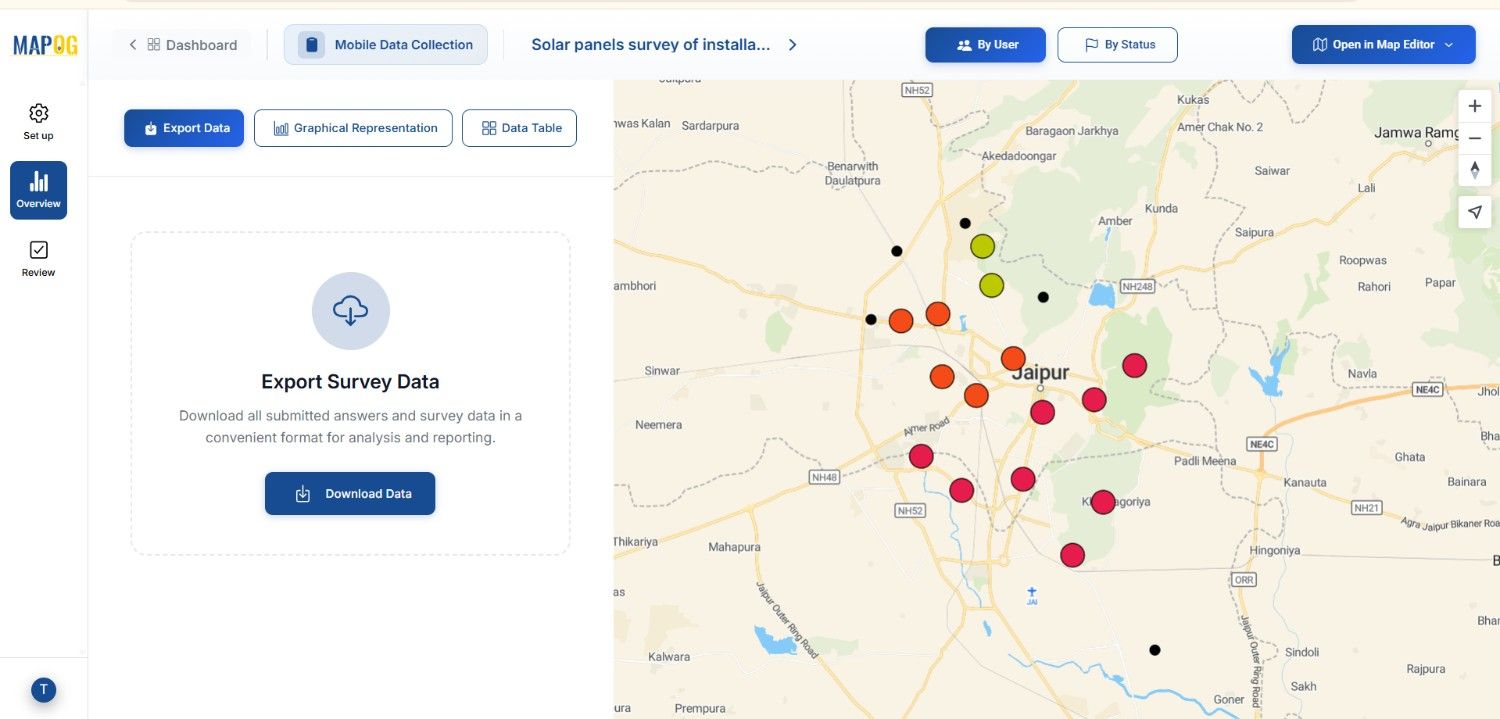Screen dimensions: 1500x719
Task: Open the Review section from sidebar
Action: (x=38, y=257)
